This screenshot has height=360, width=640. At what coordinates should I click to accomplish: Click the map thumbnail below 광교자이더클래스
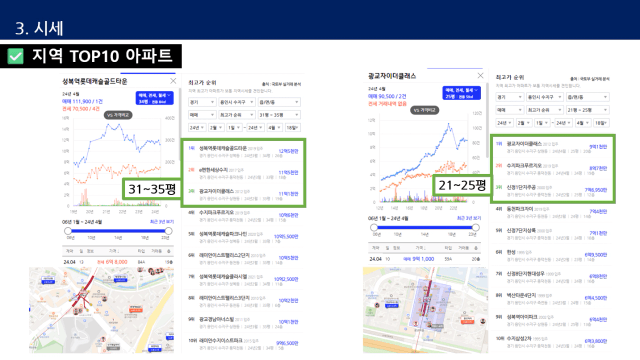pyautogui.click(x=425, y=310)
